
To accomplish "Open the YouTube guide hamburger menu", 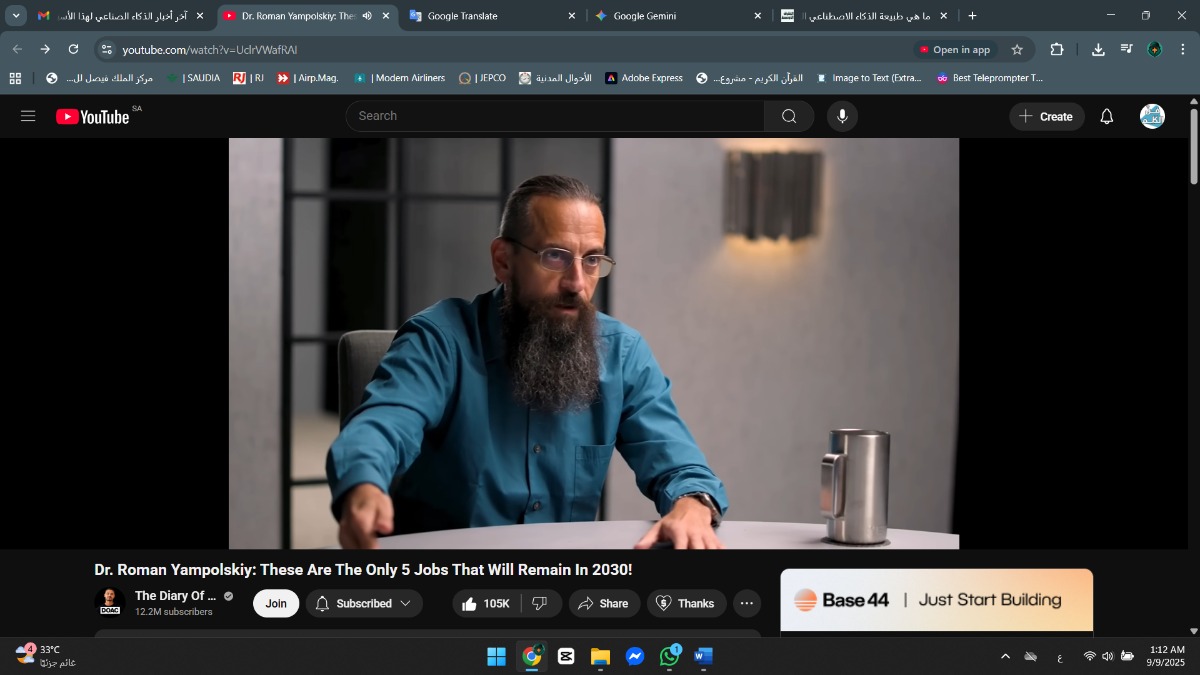I will (28, 116).
